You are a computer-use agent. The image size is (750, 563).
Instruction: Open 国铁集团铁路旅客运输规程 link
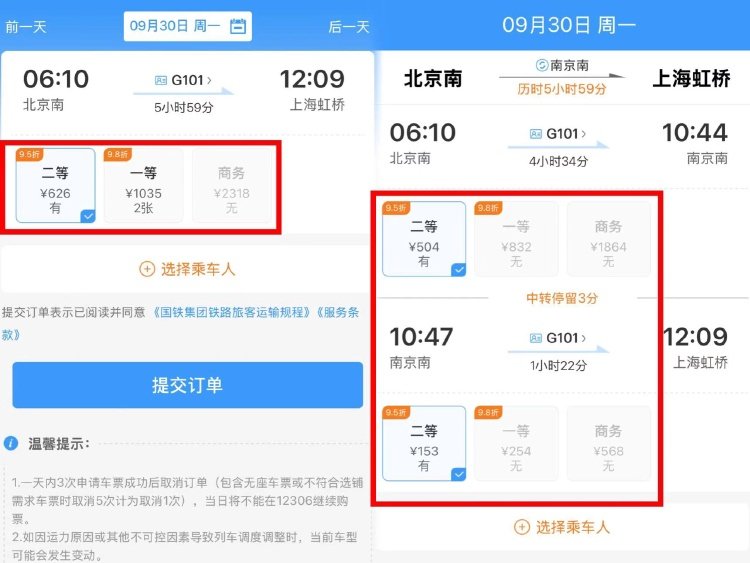(x=232, y=312)
